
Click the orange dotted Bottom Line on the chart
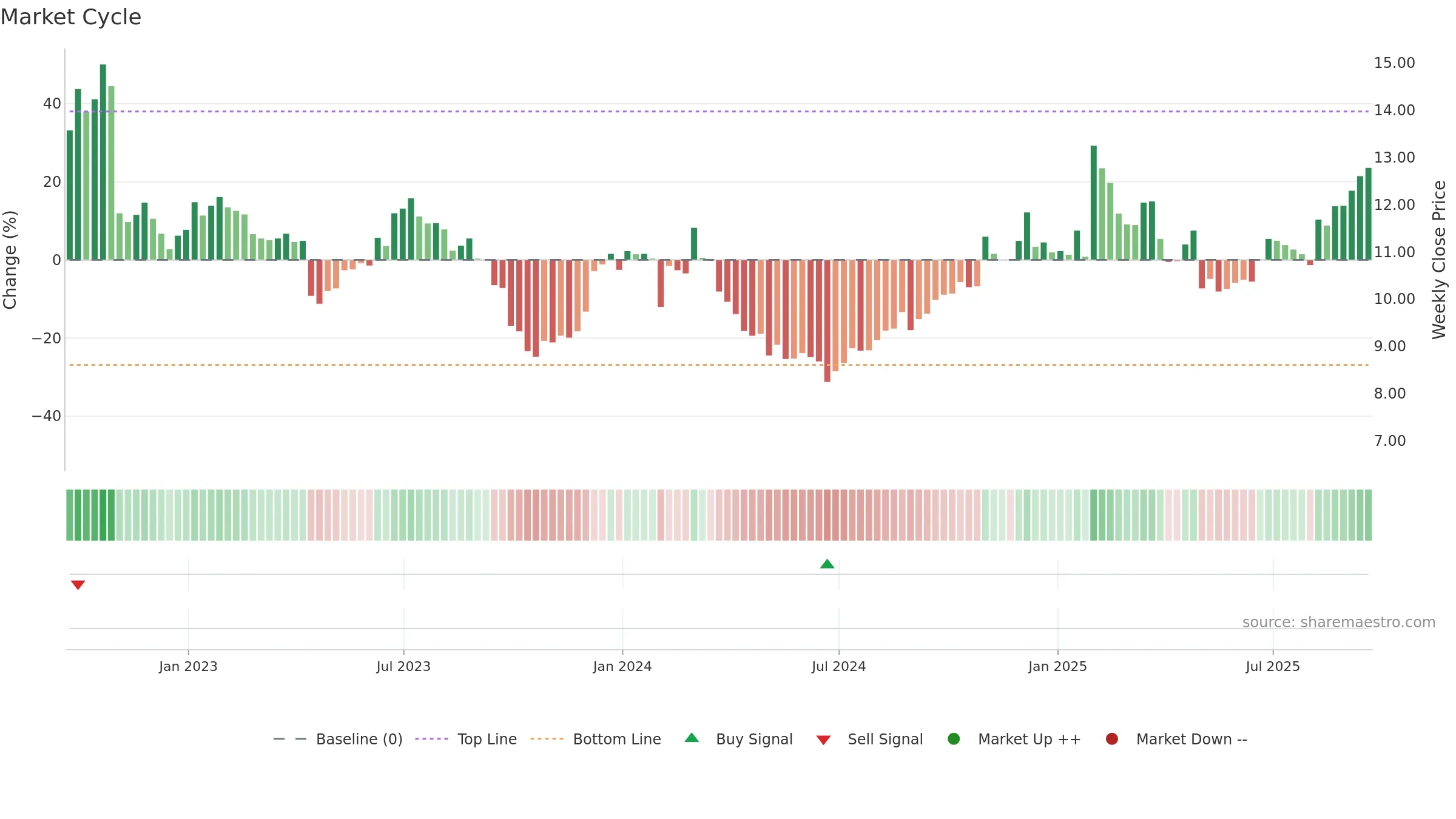click(719, 365)
